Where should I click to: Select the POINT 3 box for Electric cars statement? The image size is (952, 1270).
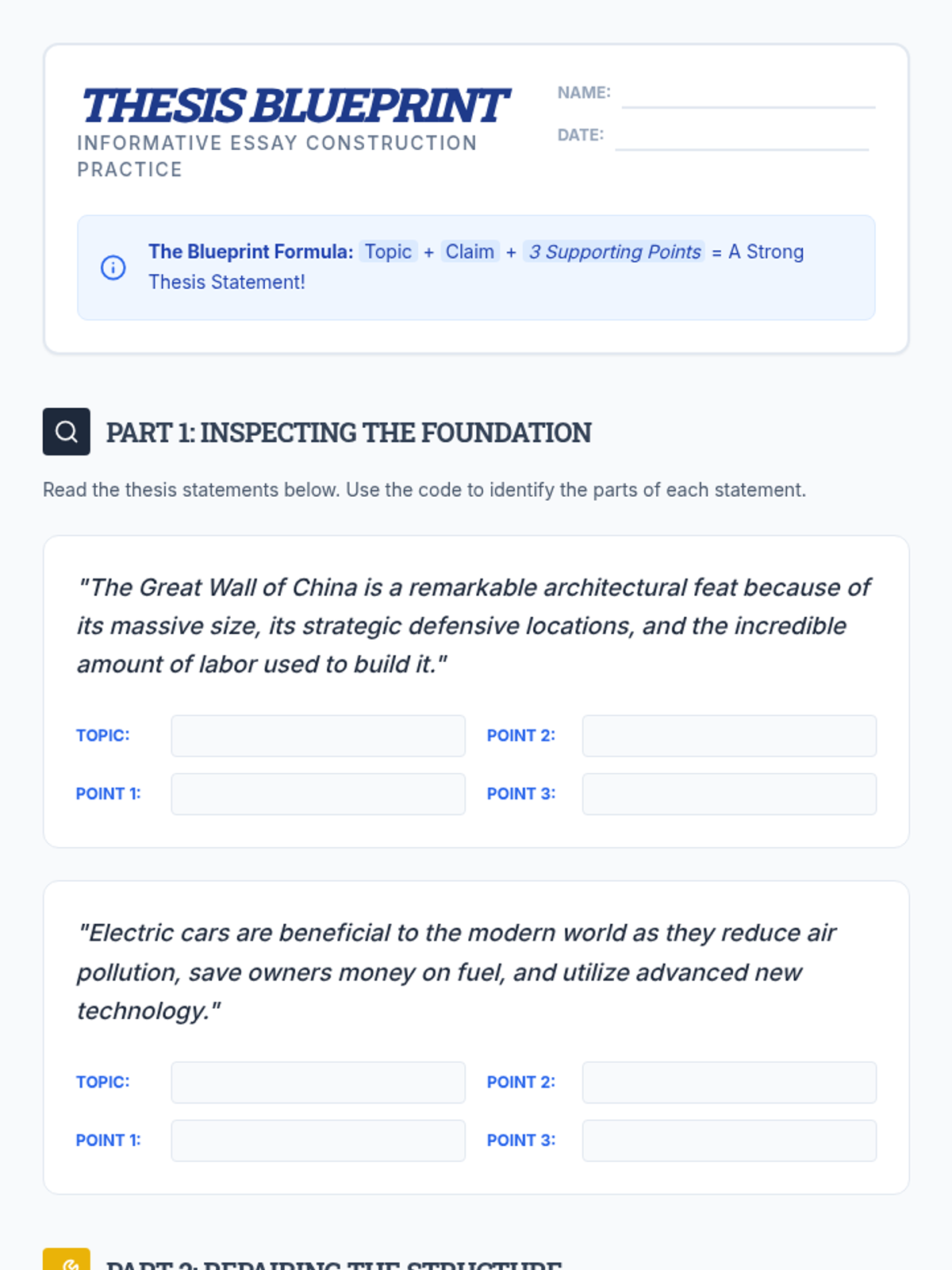tap(729, 1141)
